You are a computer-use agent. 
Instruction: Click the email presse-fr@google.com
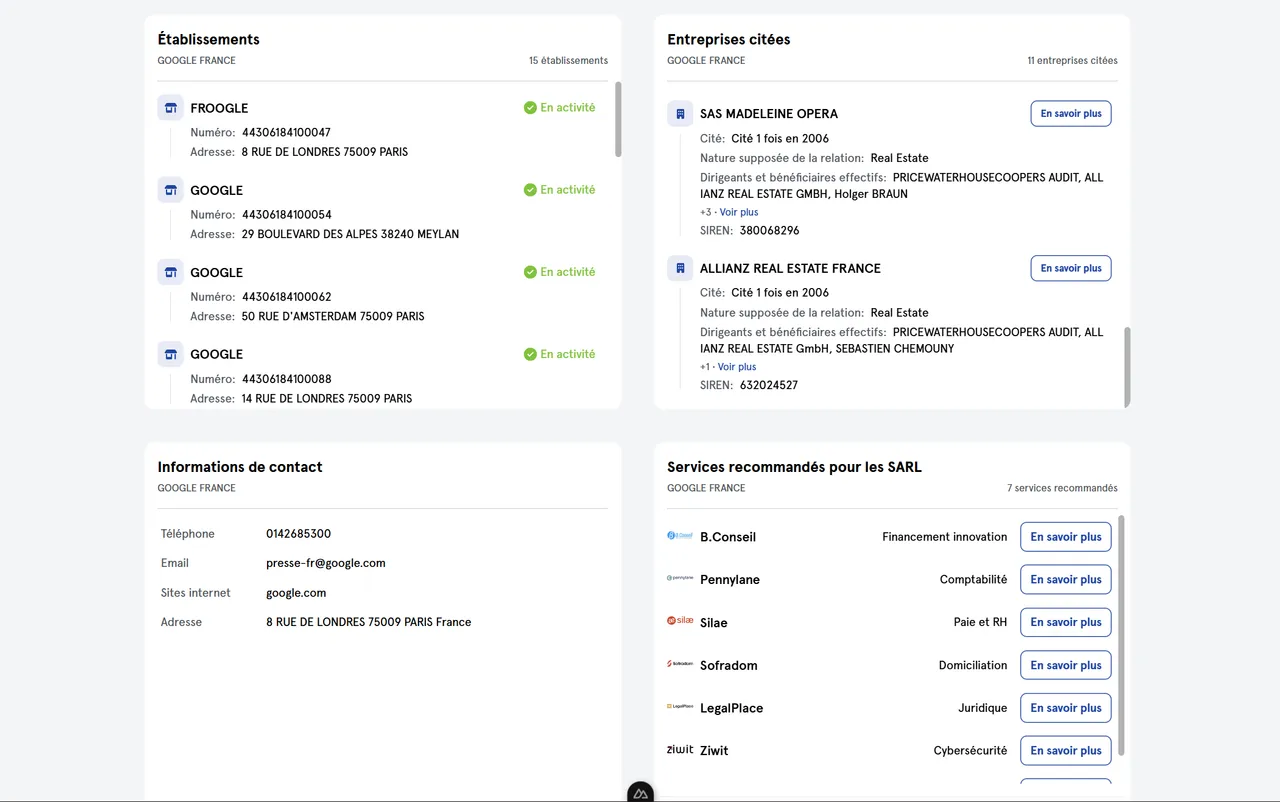[x=326, y=563]
